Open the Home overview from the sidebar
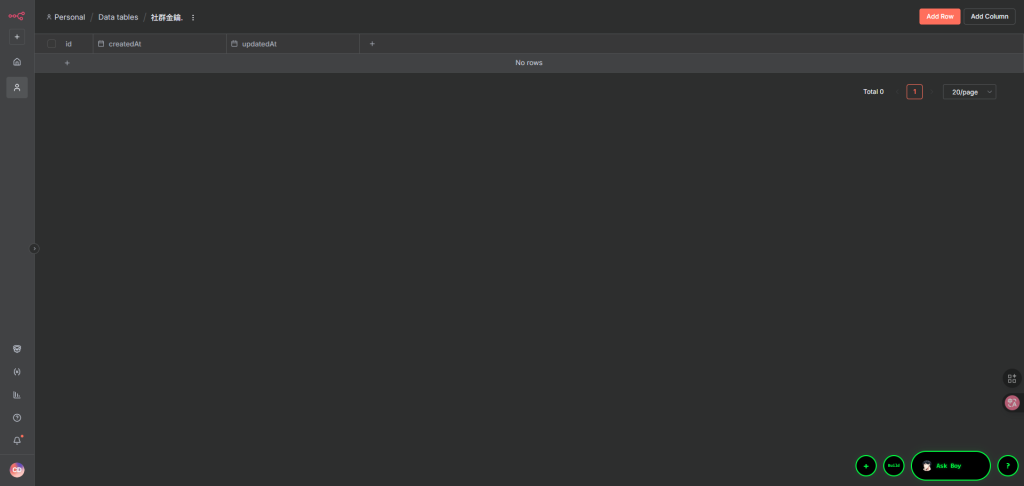This screenshot has height=486, width=1024. tap(17, 62)
